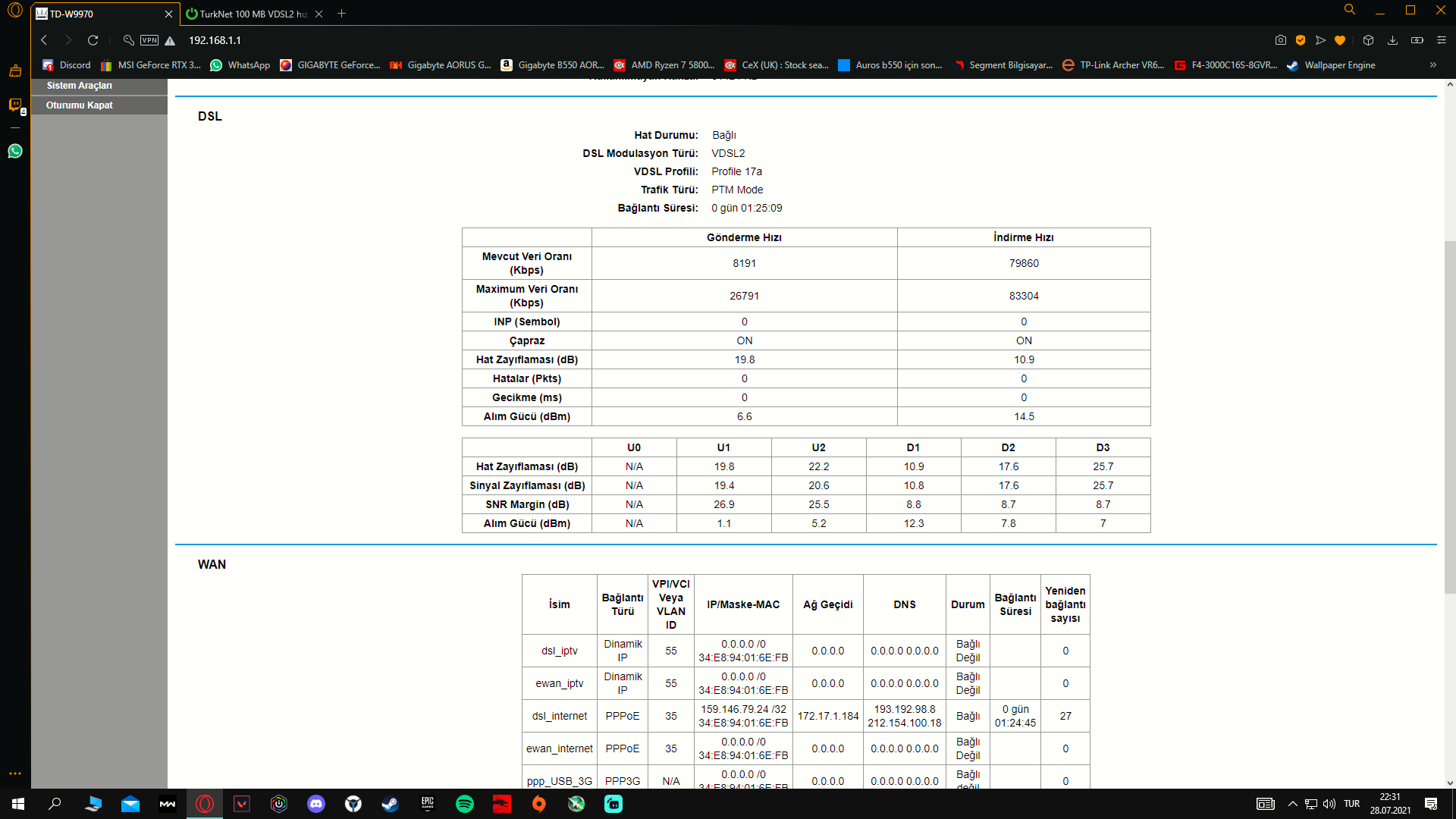Open the Downloads arrow icon
Screen dimensions: 1456x819
[x=1392, y=40]
